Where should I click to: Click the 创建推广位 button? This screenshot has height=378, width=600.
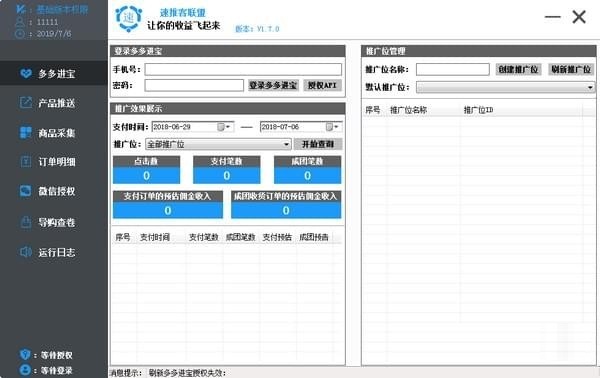coord(518,69)
